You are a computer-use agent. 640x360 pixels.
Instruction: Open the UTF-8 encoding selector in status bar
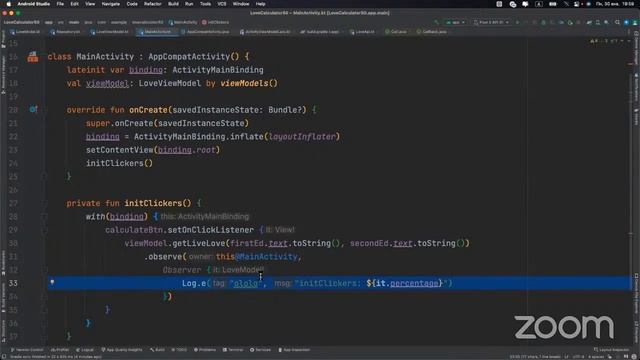[x=578, y=357]
